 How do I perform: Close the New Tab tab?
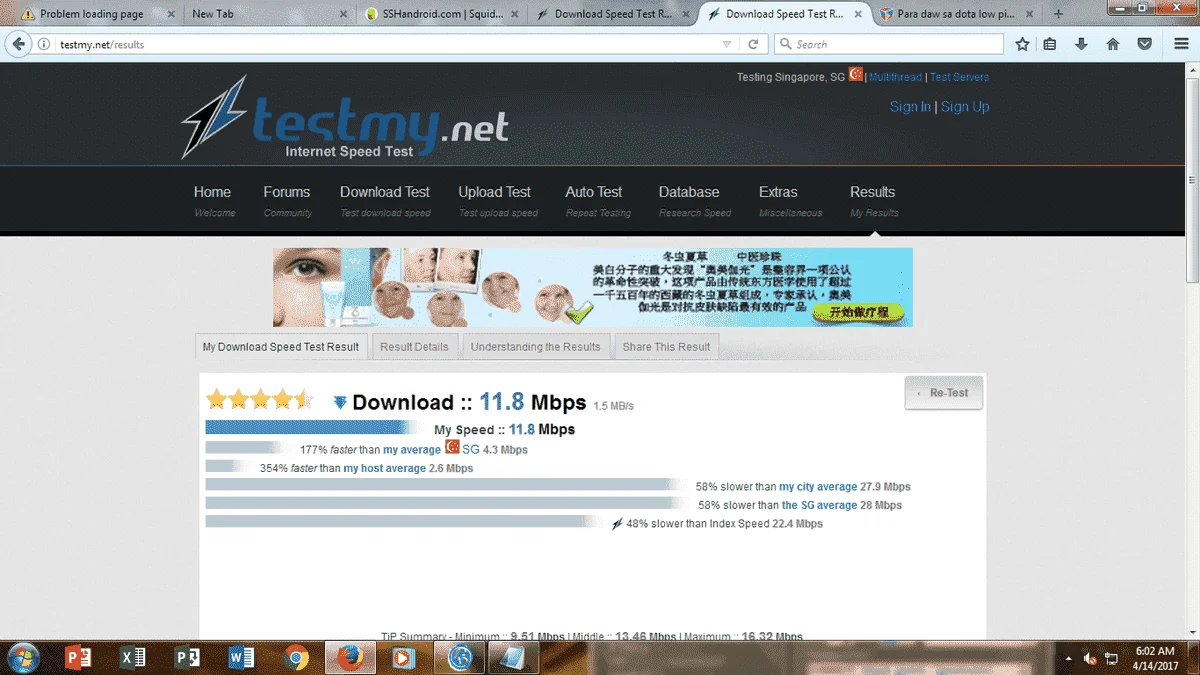click(344, 14)
